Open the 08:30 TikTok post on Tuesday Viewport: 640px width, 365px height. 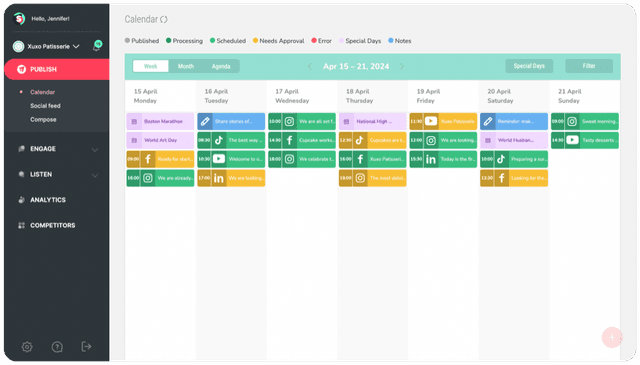(231, 140)
